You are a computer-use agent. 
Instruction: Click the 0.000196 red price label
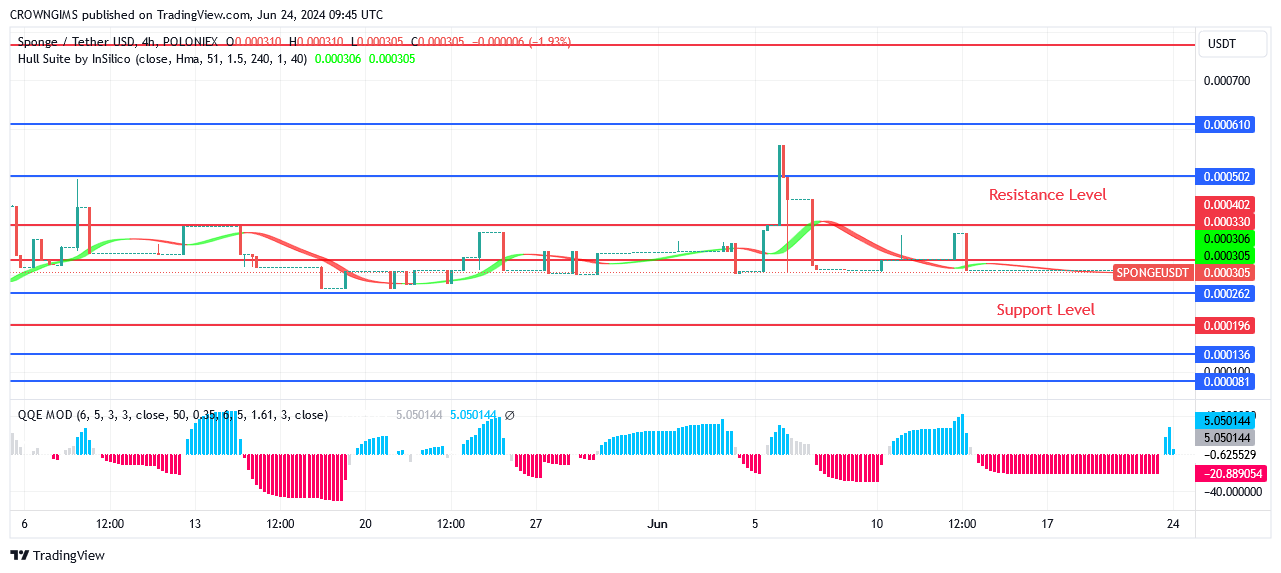tap(1225, 326)
